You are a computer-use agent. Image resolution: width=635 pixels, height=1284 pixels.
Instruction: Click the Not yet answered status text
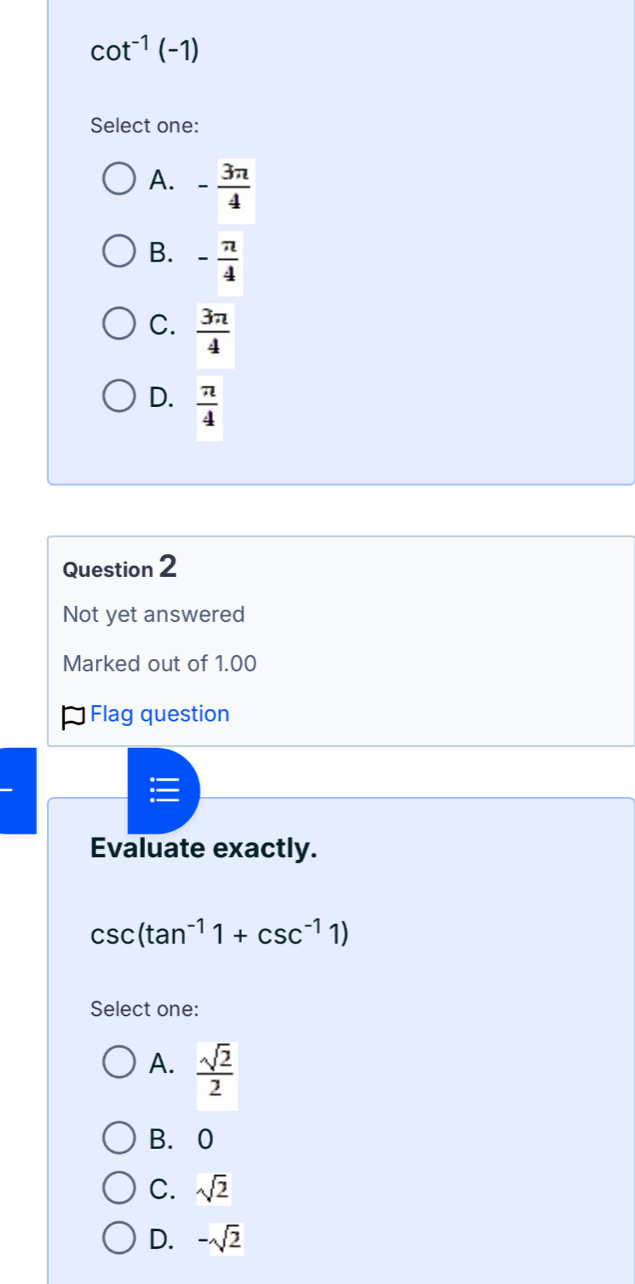click(154, 614)
